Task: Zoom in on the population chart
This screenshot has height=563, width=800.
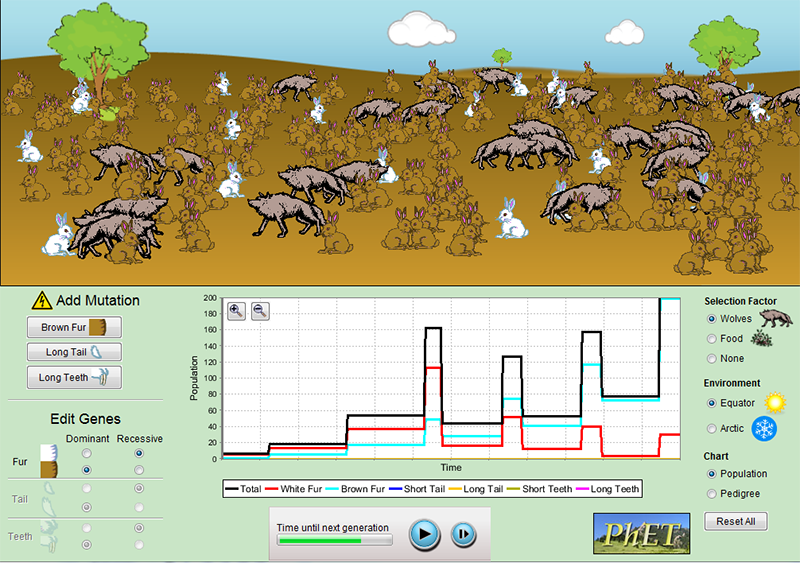Action: tap(237, 311)
